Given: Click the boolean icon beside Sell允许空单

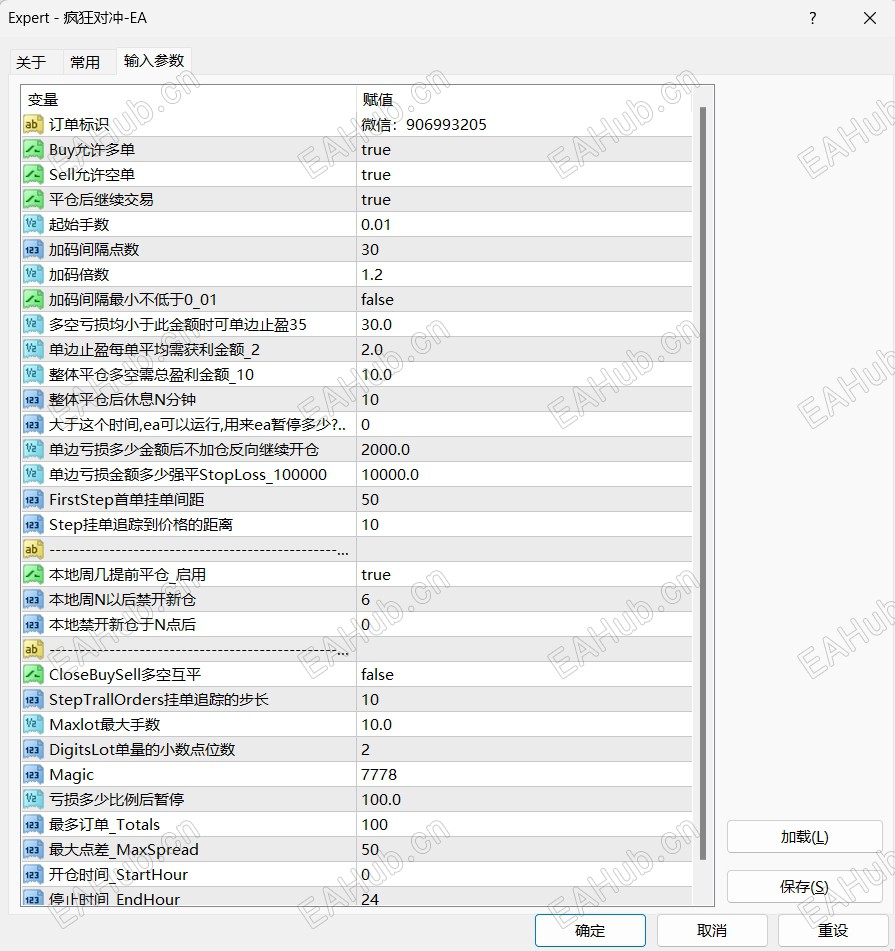Looking at the screenshot, I should click(x=33, y=175).
